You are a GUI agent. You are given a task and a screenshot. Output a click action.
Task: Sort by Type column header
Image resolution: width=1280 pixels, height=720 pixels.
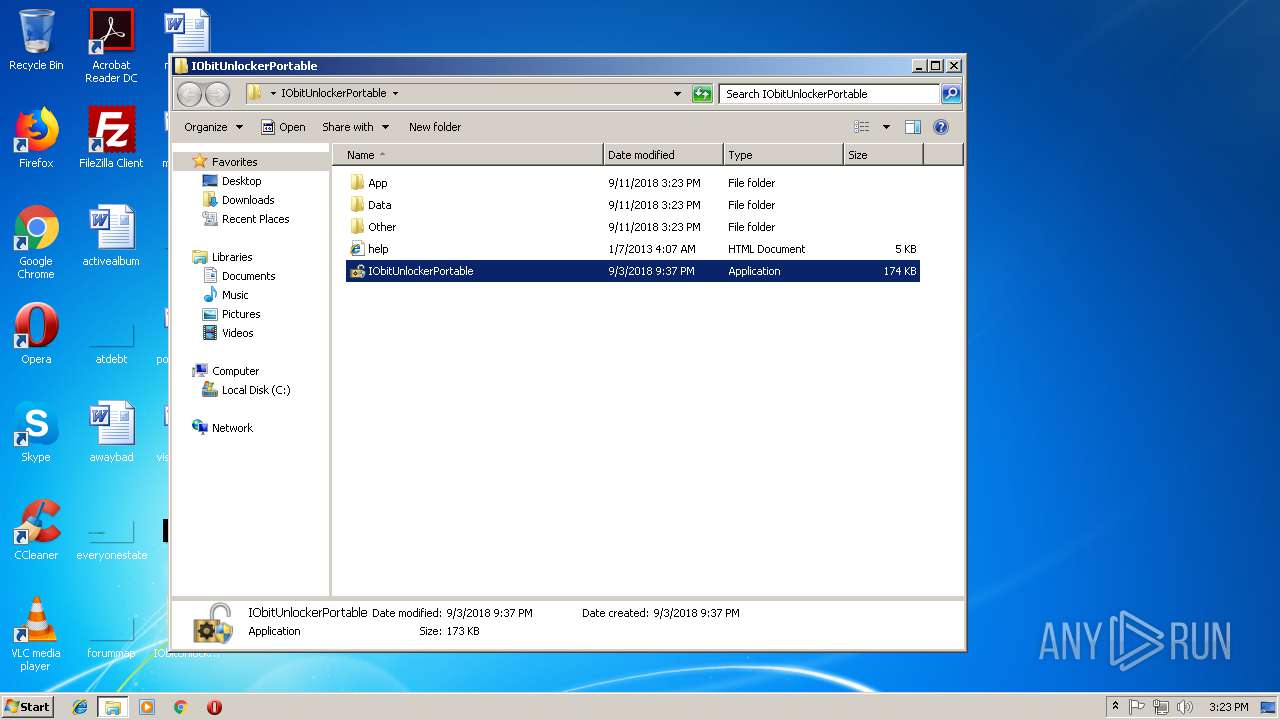[x=783, y=155]
